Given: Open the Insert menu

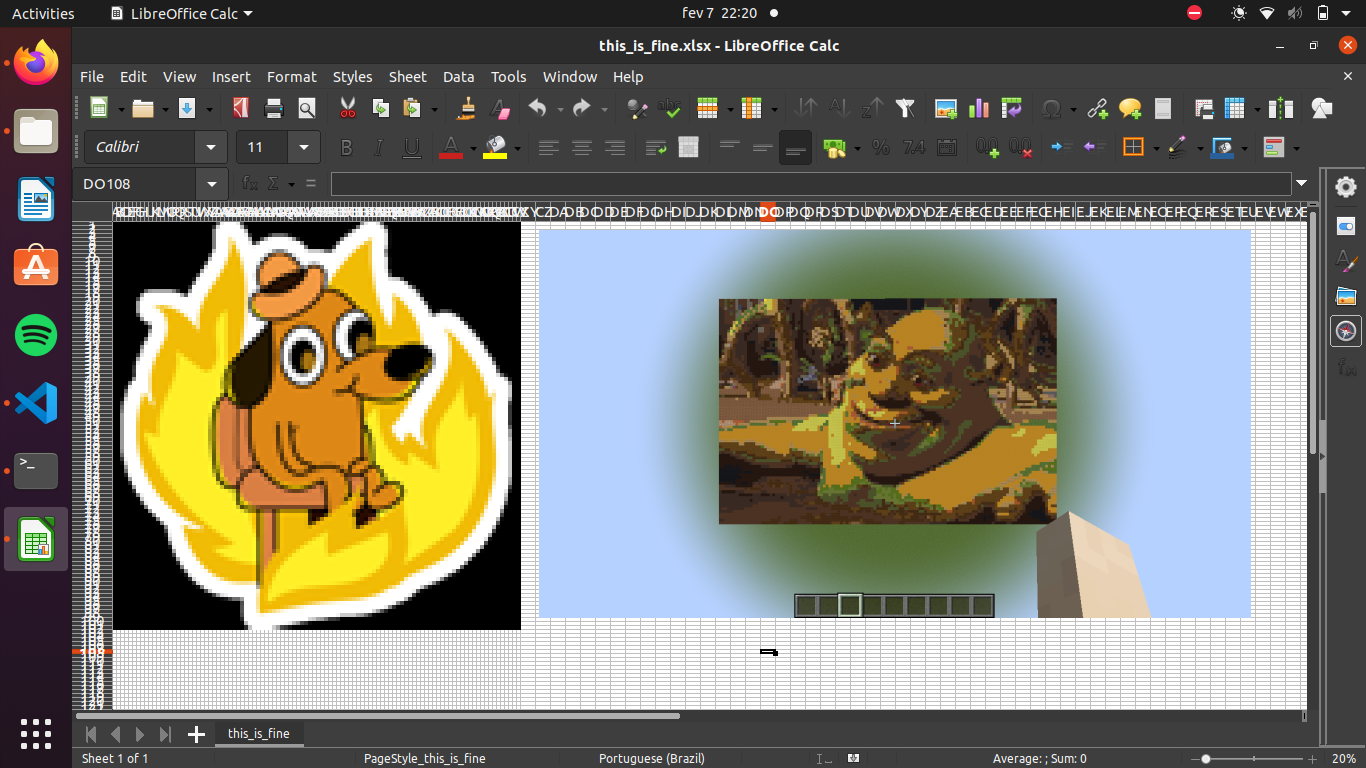Looking at the screenshot, I should (231, 77).
